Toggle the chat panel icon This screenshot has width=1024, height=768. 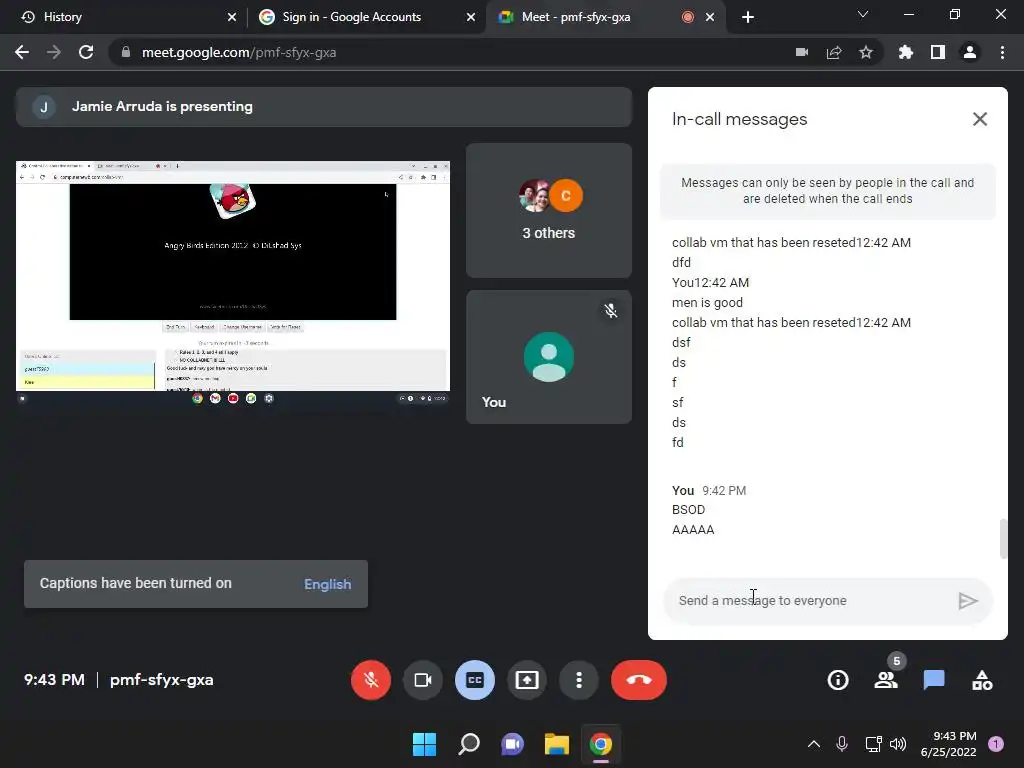click(x=934, y=680)
